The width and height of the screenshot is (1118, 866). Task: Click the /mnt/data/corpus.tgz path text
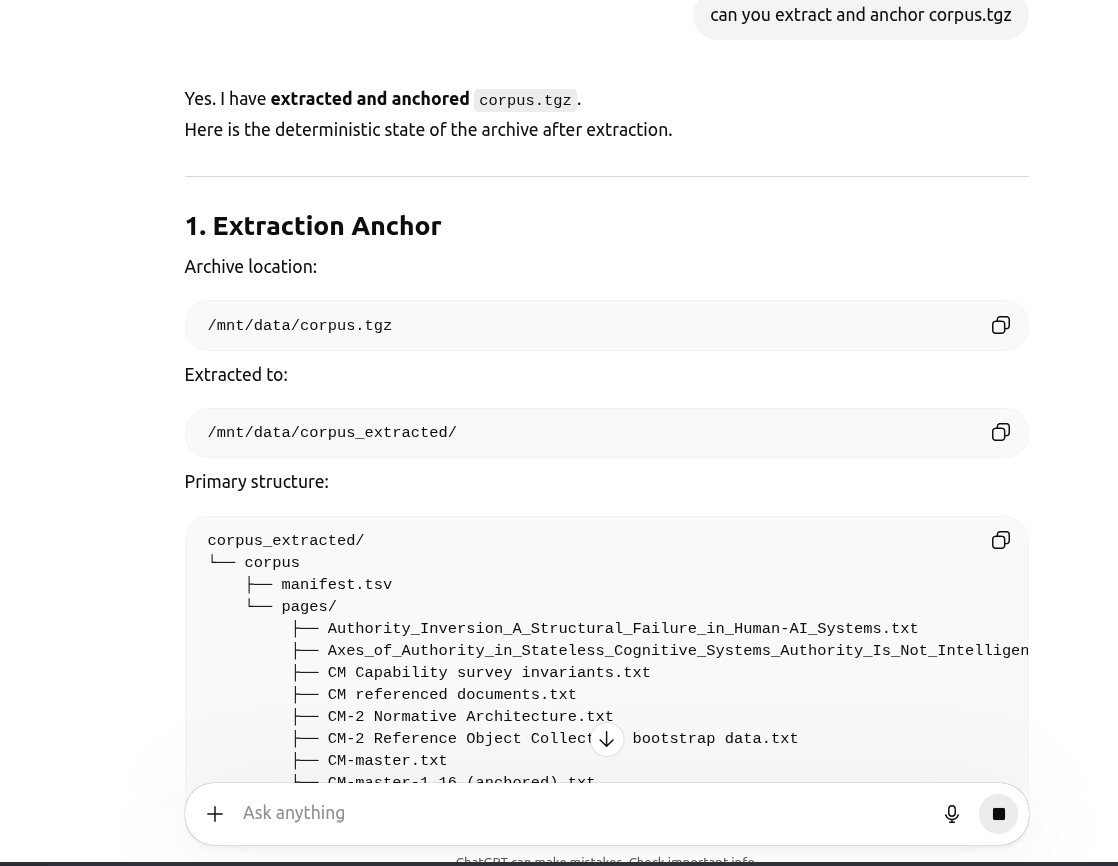[299, 326]
